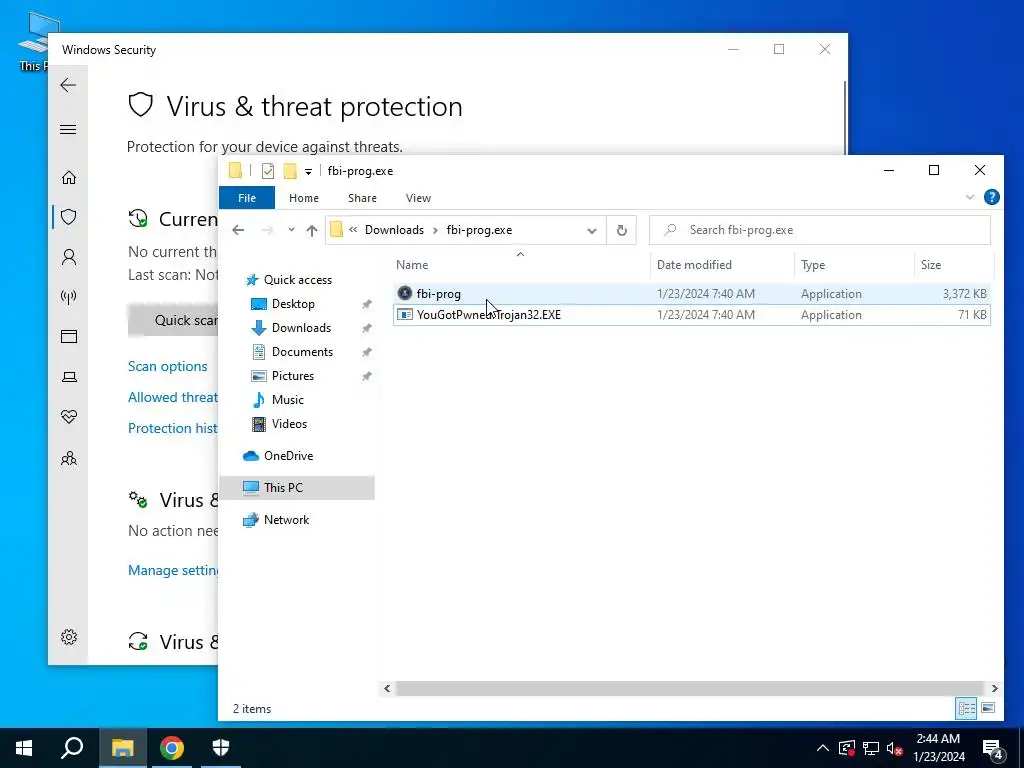Open OneDrive in navigation pane

[288, 456]
